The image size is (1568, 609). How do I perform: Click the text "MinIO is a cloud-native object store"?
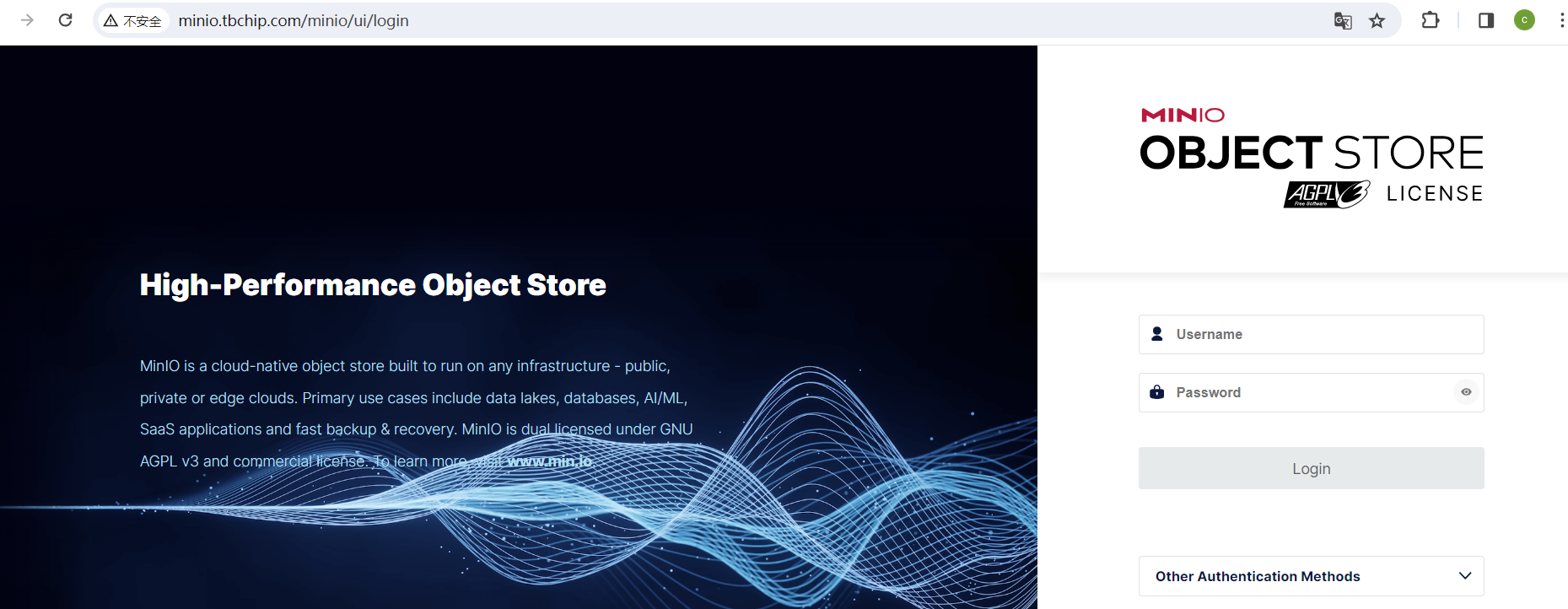click(x=262, y=366)
